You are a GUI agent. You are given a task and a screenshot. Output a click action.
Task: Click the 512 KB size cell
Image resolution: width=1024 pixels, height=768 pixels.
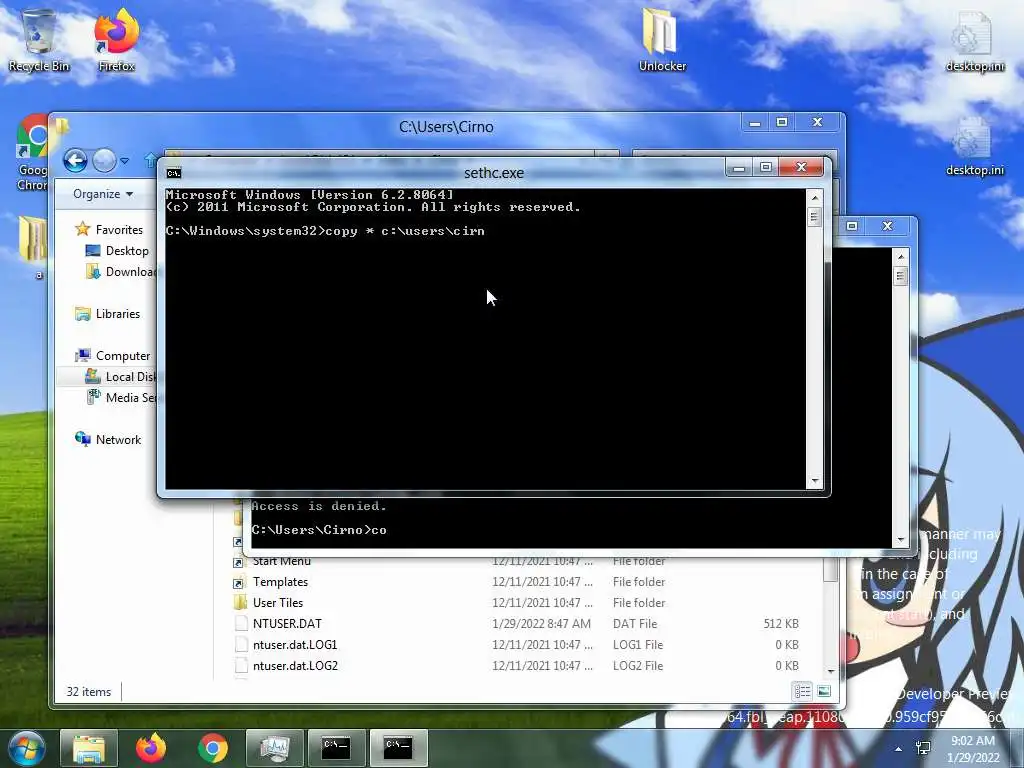coord(781,624)
